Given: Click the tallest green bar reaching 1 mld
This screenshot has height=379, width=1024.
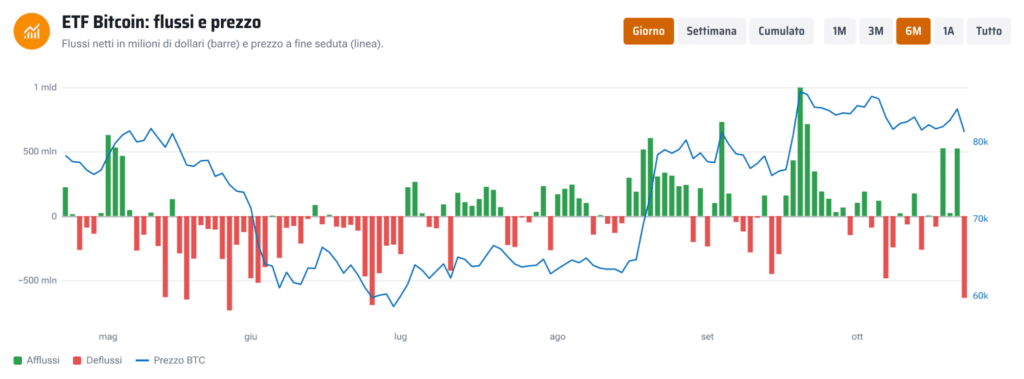Looking at the screenshot, I should coord(800,152).
